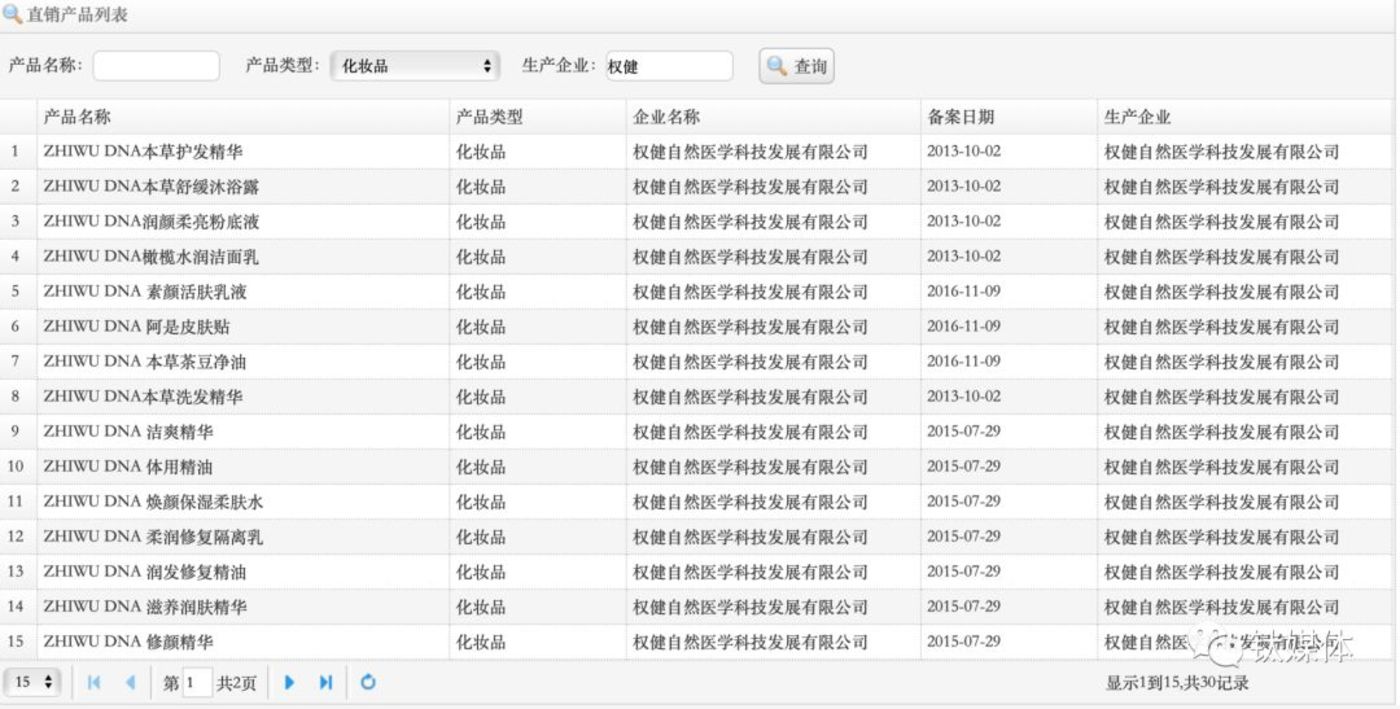Viewport: 1400px width, 709px height.
Task: Click the 生产企业 field containing 权健
Action: pos(670,66)
